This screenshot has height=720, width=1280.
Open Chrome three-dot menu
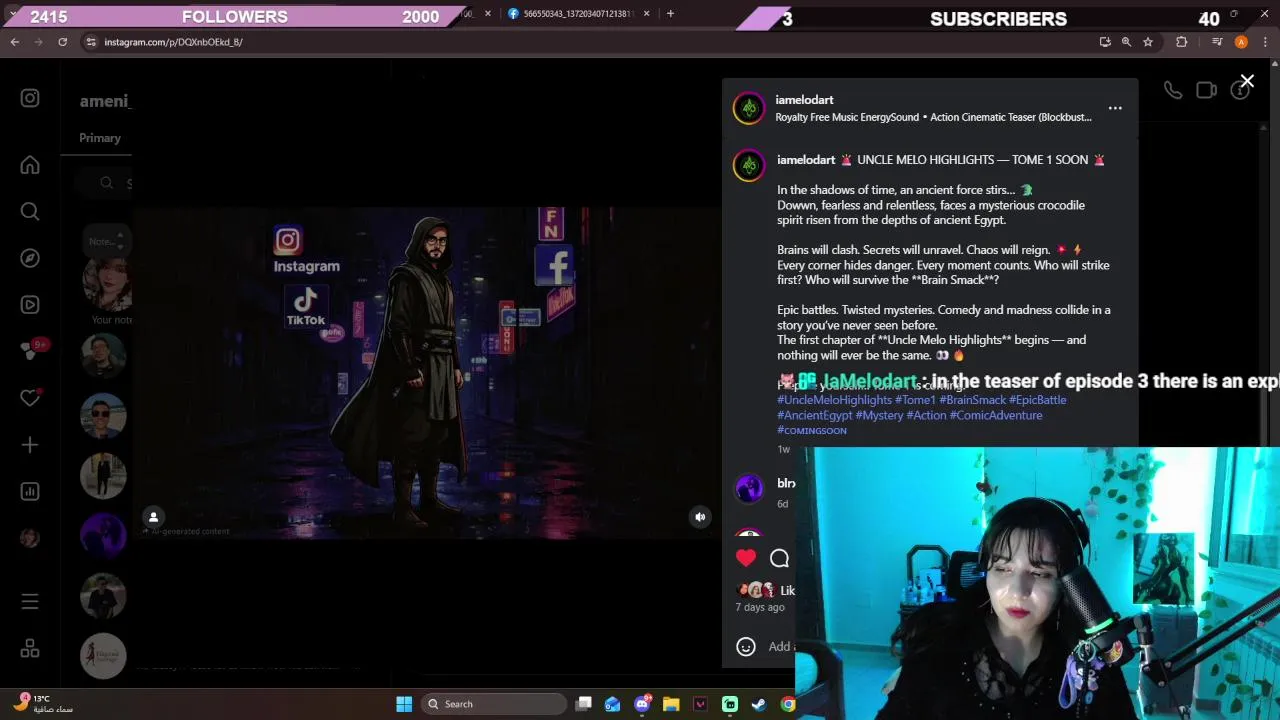click(x=1265, y=42)
